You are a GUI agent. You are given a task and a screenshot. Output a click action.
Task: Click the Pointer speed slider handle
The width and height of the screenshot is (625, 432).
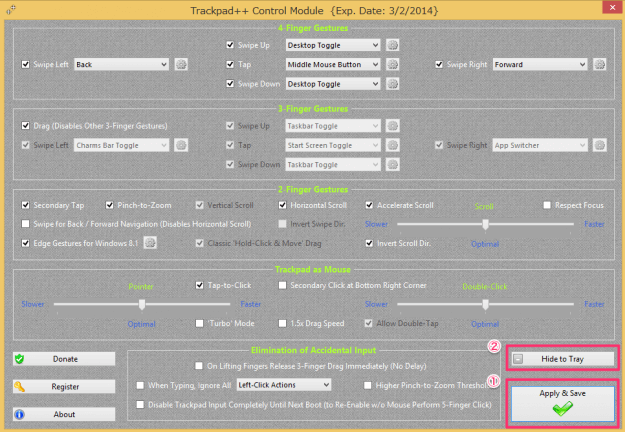click(143, 304)
